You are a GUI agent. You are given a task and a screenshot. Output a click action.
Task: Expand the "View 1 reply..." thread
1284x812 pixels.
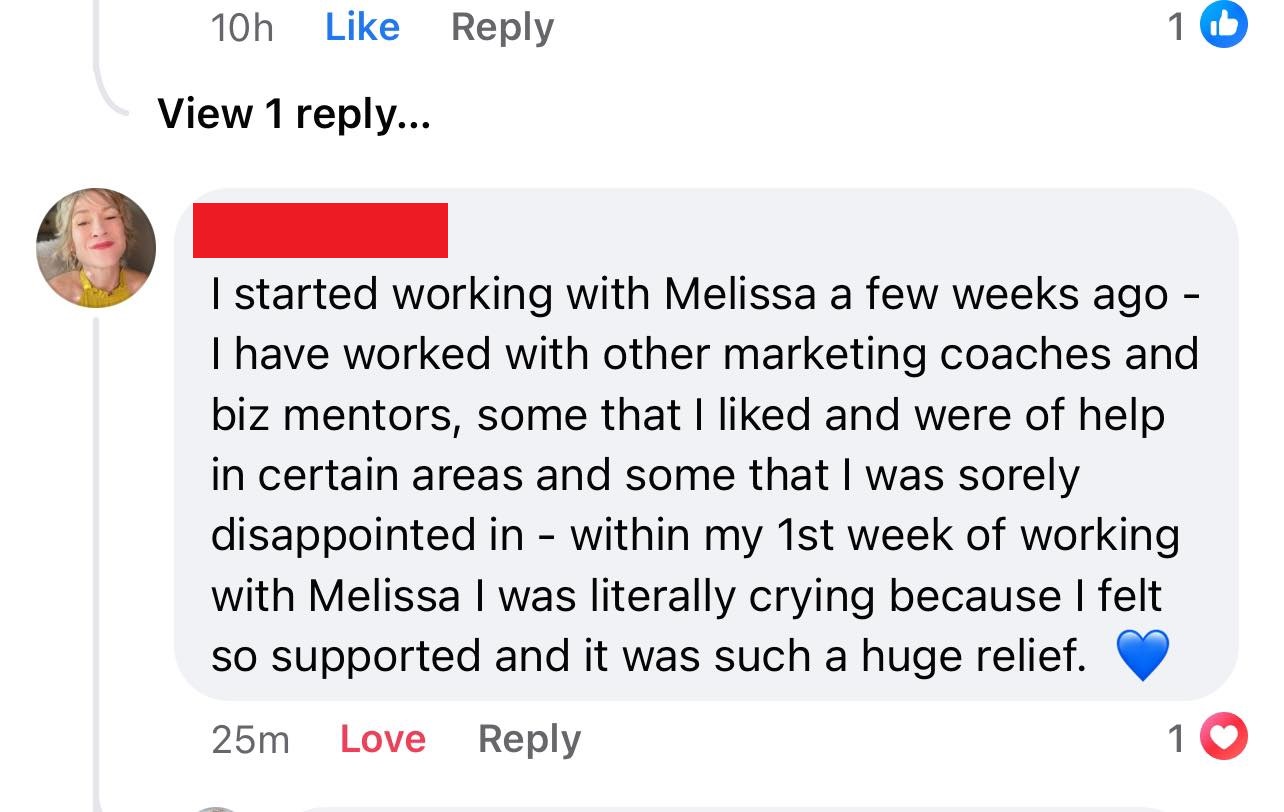[293, 115]
